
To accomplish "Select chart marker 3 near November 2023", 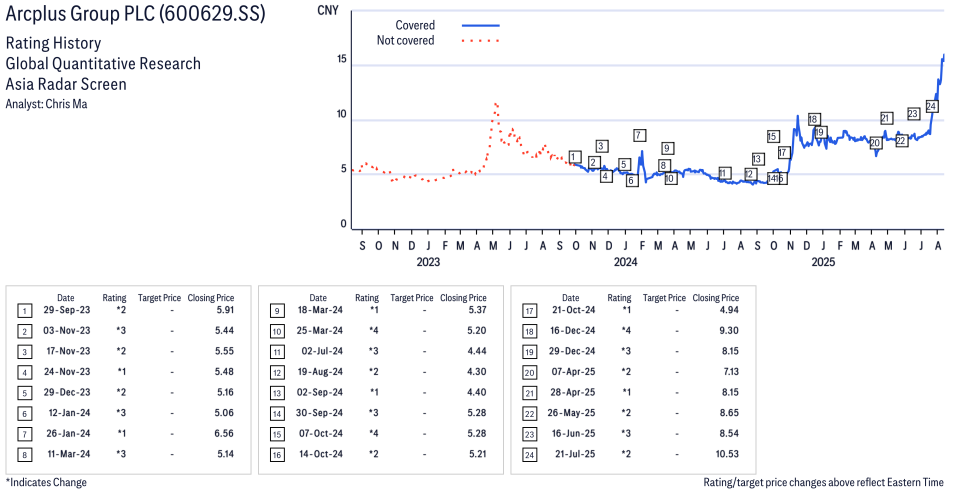I will (x=602, y=146).
